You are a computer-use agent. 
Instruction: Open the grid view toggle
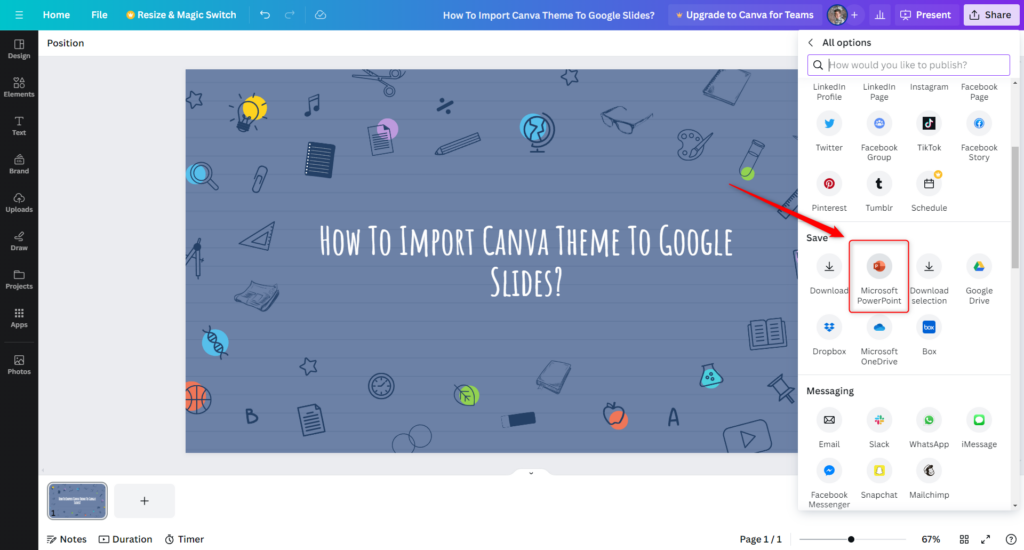[963, 539]
